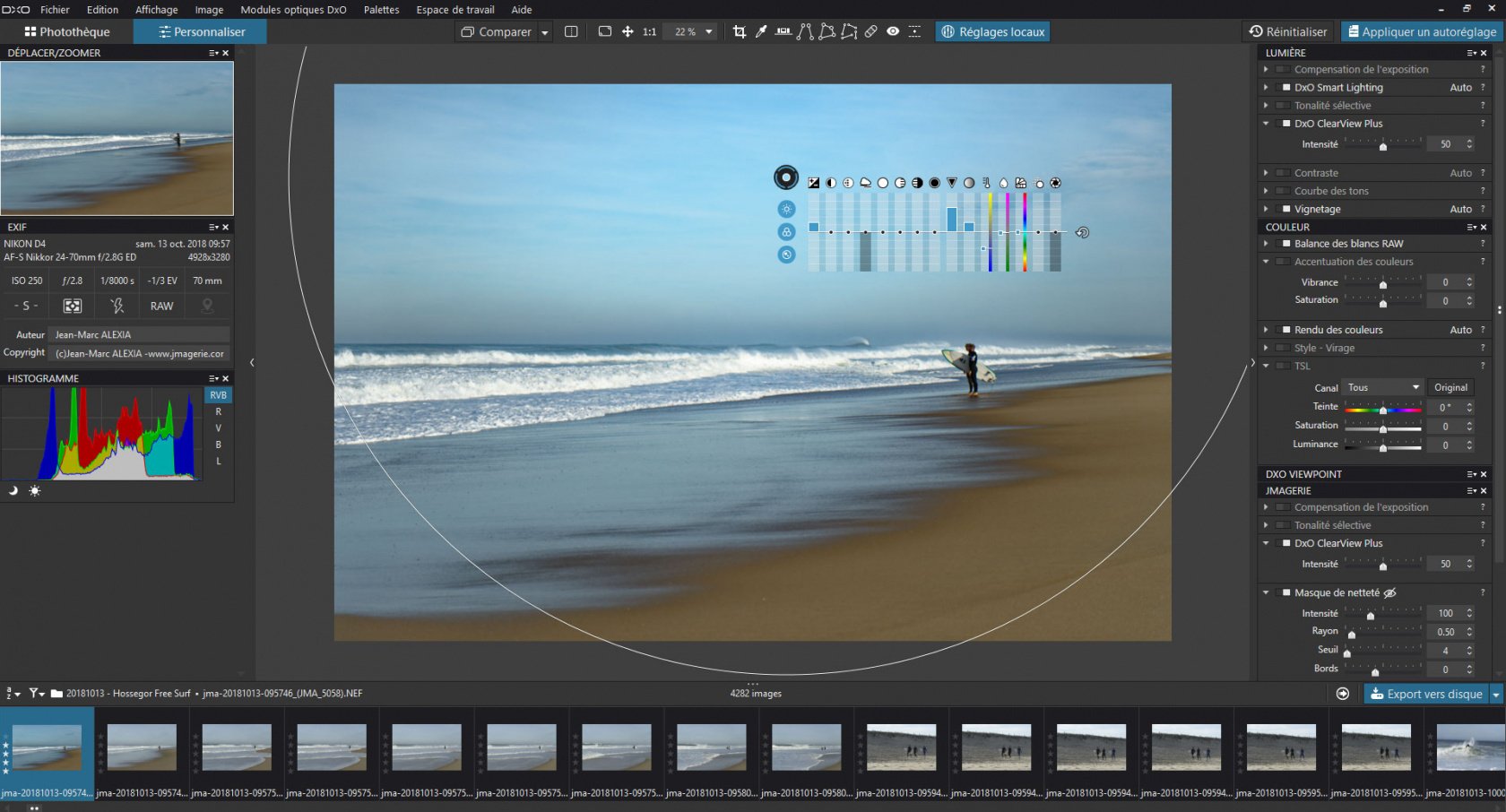The image size is (1506, 812).
Task: Click the Export vers disque button
Action: [1426, 694]
